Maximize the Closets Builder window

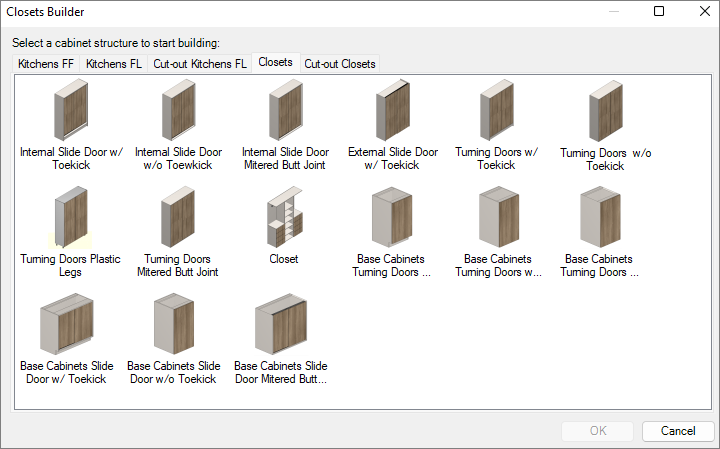pyautogui.click(x=659, y=11)
